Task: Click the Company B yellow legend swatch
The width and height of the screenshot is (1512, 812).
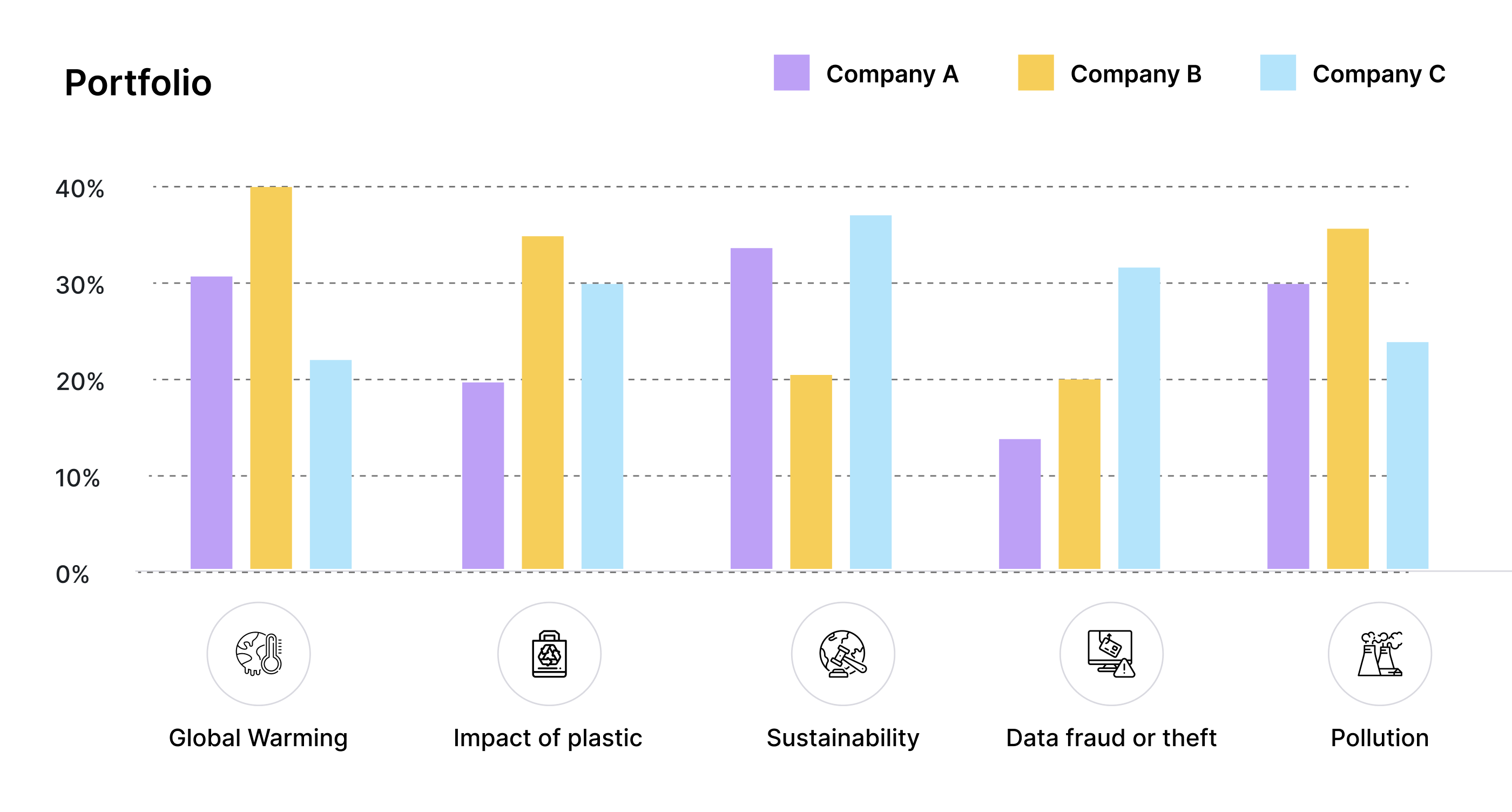Action: (x=1035, y=73)
